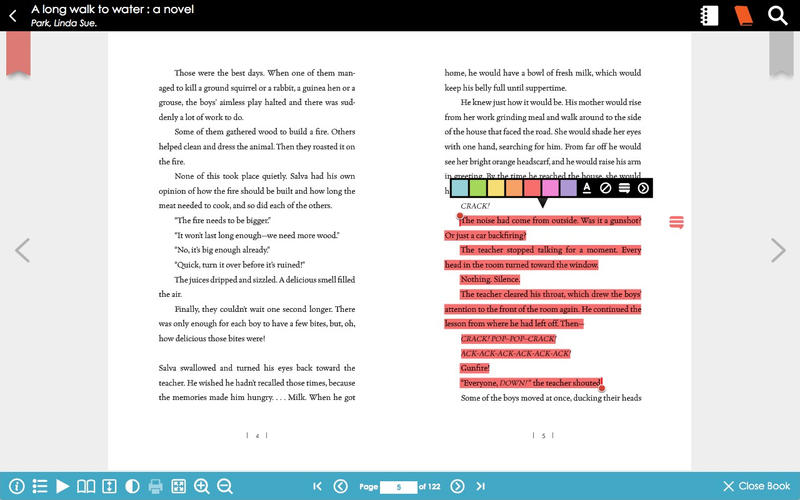Image resolution: width=800 pixels, height=500 pixels.
Task: Click the italic 'CRACK!' line above highlight
Action: [475, 206]
